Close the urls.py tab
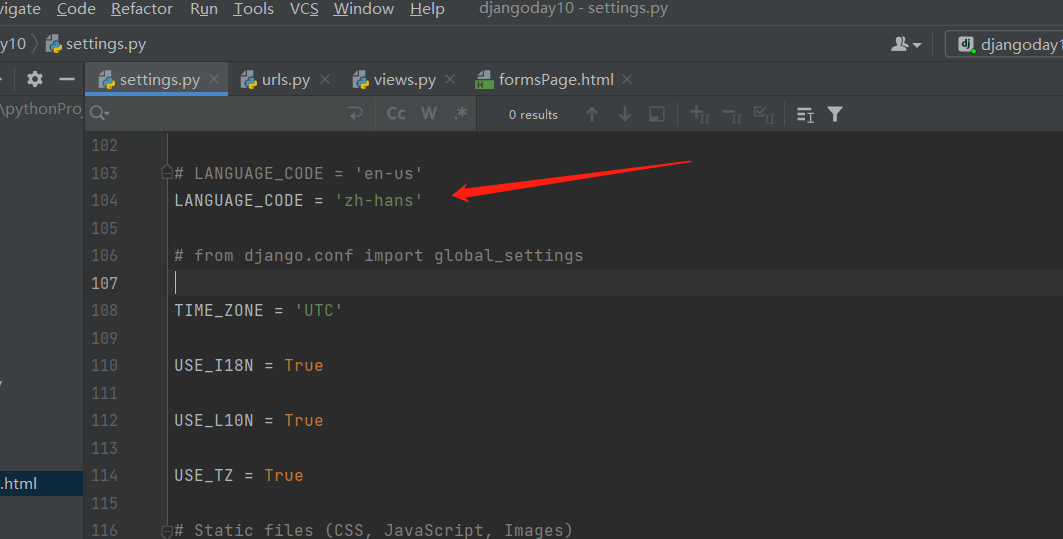 click(x=325, y=79)
